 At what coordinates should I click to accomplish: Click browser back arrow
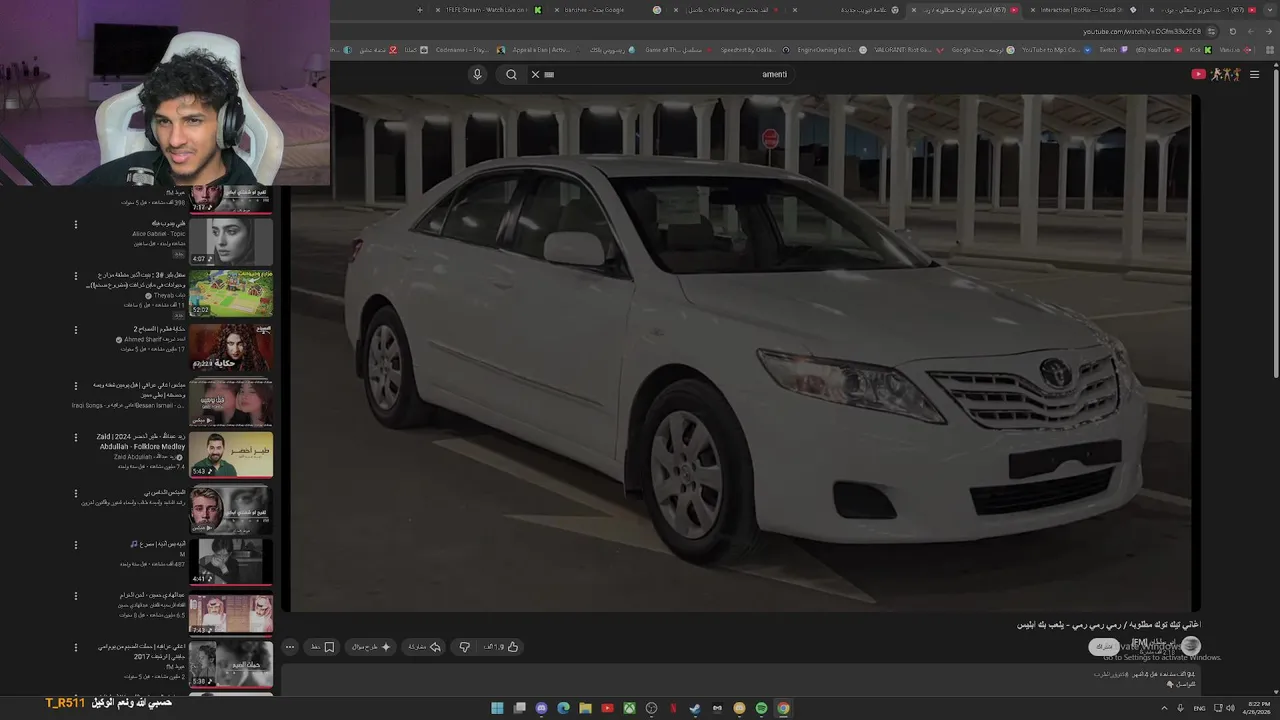click(x=1267, y=31)
